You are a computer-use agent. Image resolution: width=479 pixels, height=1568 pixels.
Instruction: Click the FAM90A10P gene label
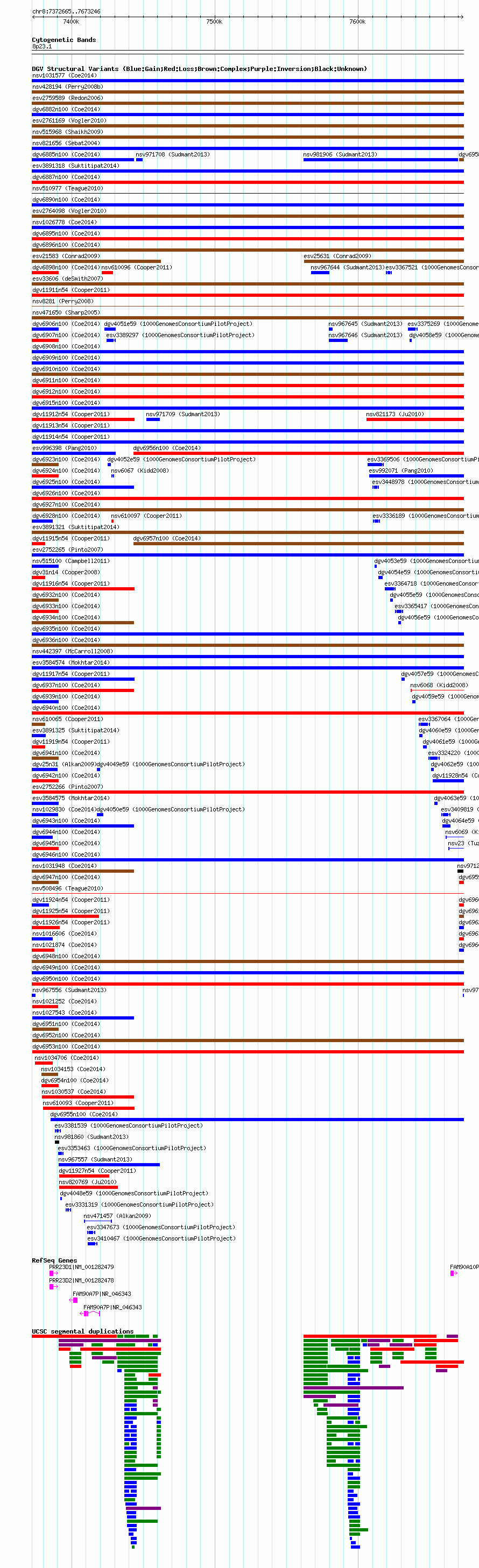(x=464, y=1267)
